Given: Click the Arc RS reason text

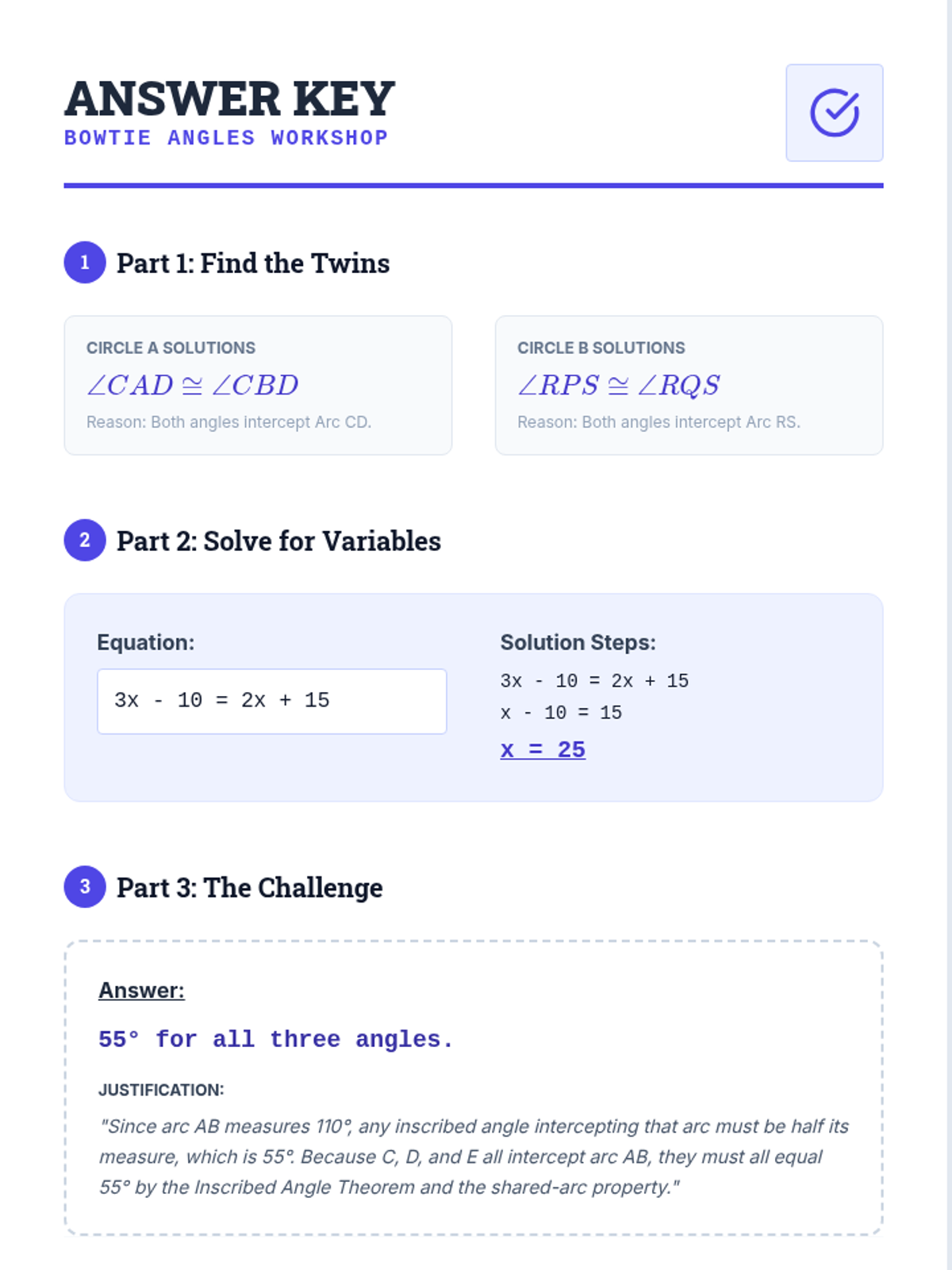Looking at the screenshot, I should [658, 422].
